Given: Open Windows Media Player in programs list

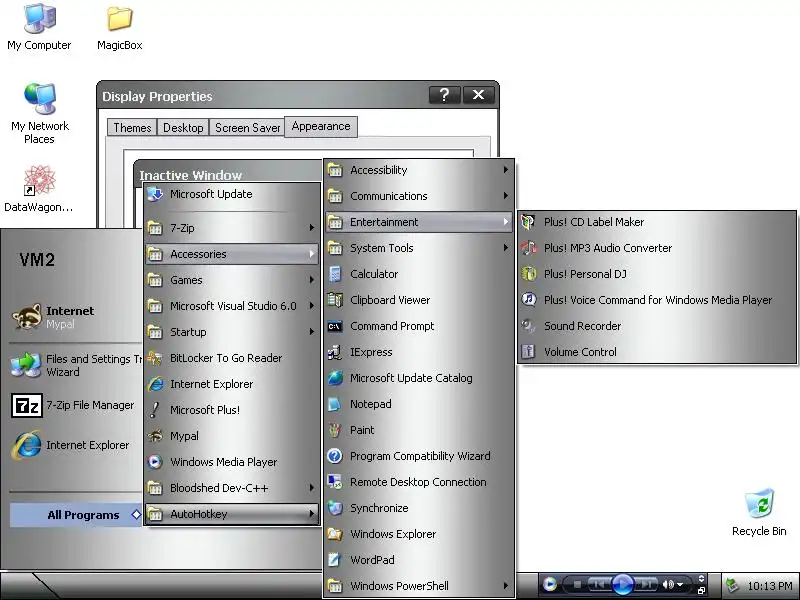Looking at the screenshot, I should tap(232, 462).
